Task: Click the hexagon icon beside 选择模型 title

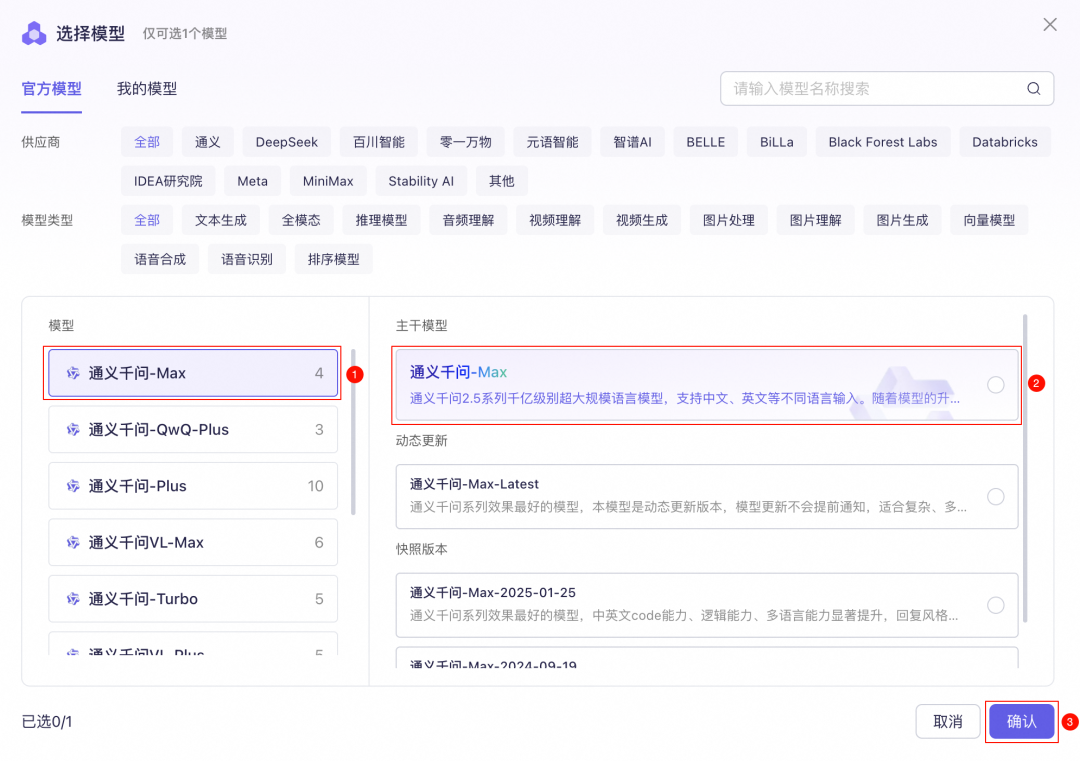Action: (x=35, y=33)
